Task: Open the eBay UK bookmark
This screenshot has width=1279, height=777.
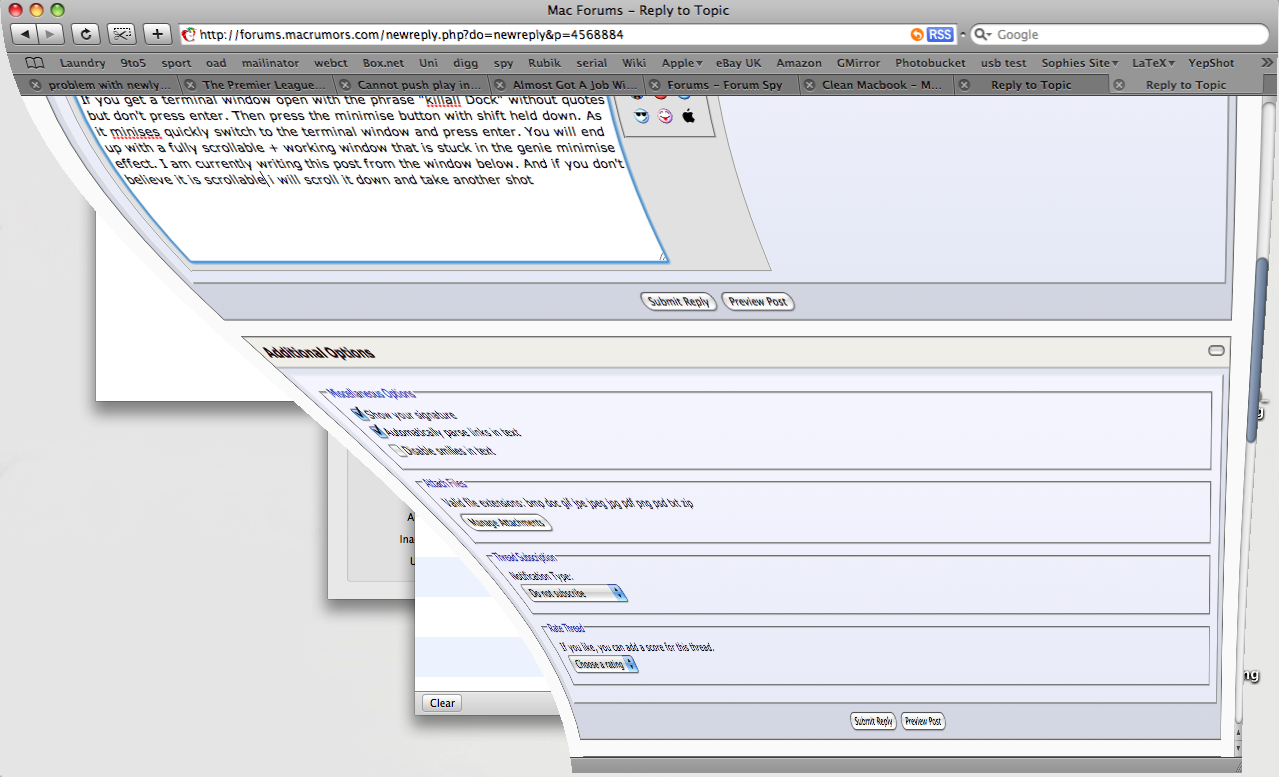Action: tap(739, 62)
